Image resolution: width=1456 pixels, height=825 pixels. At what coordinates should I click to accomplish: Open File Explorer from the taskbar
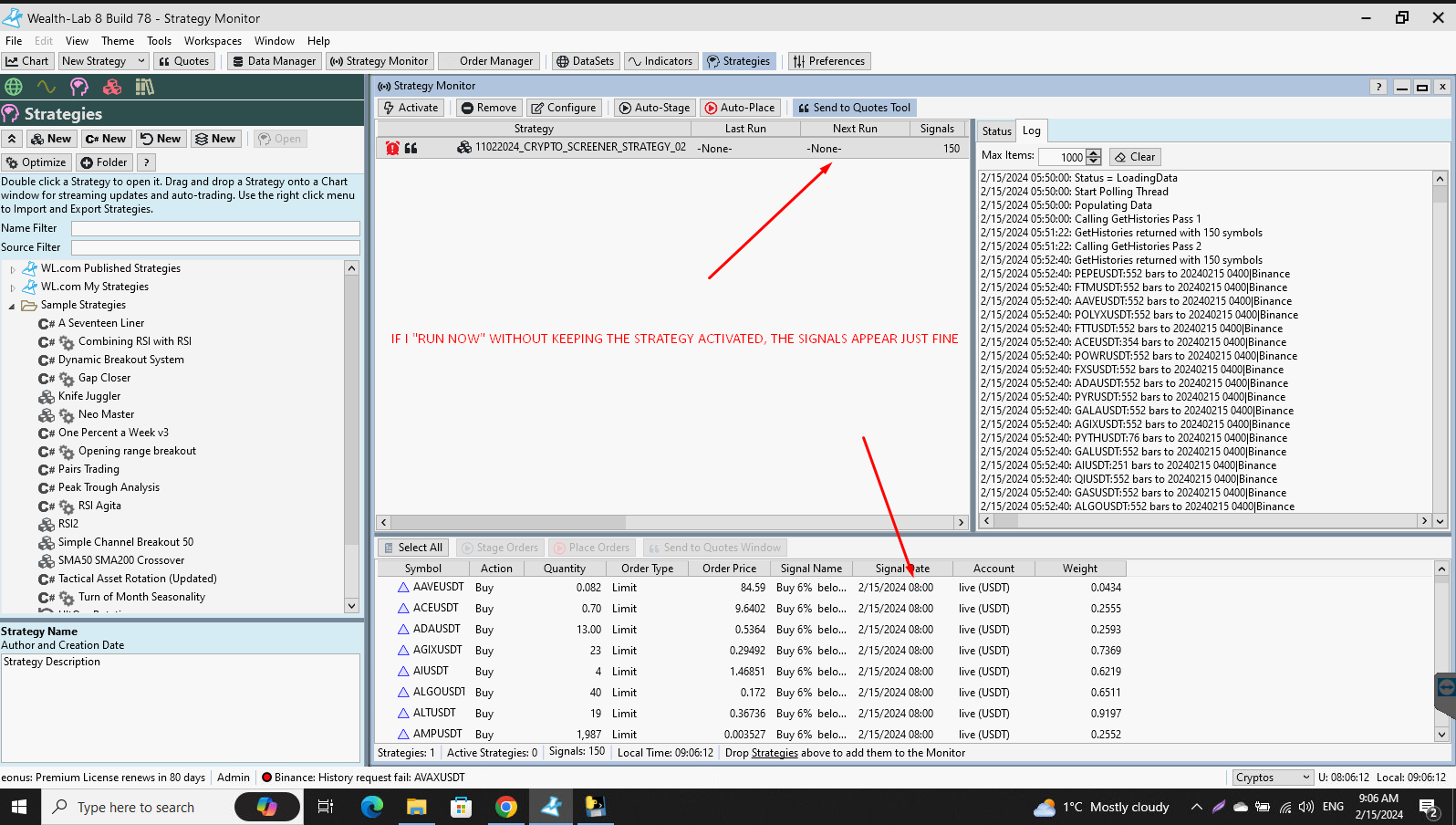(417, 807)
